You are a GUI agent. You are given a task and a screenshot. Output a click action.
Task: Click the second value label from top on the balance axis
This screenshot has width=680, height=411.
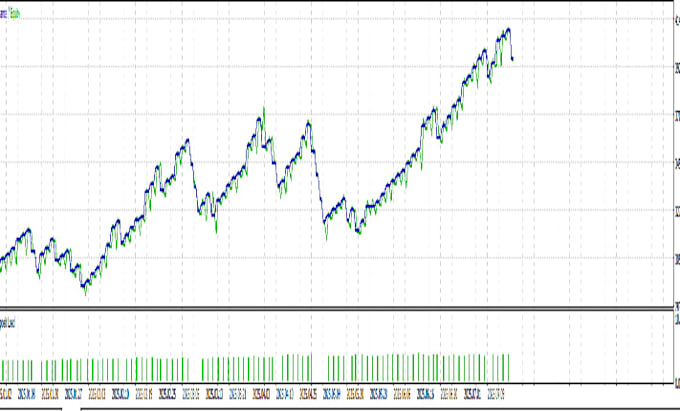[677, 67]
